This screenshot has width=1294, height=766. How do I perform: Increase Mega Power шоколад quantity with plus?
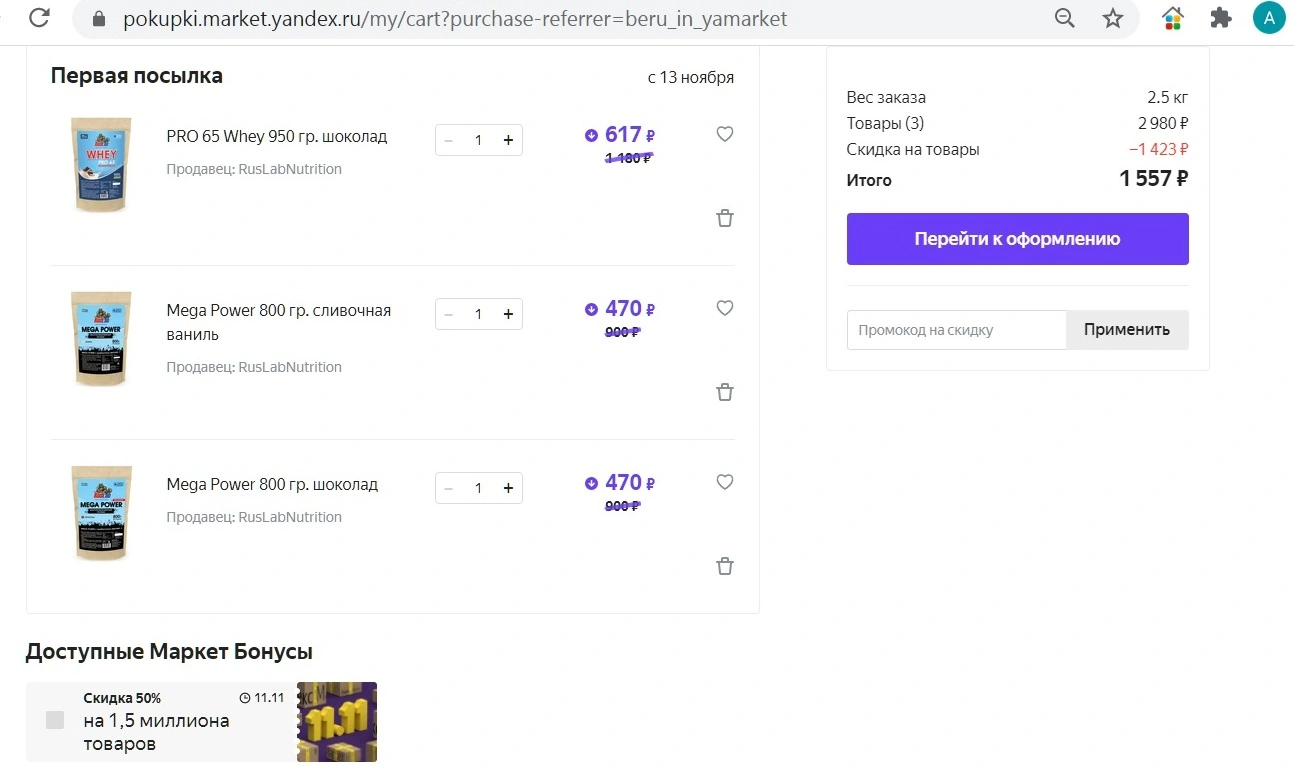point(508,488)
